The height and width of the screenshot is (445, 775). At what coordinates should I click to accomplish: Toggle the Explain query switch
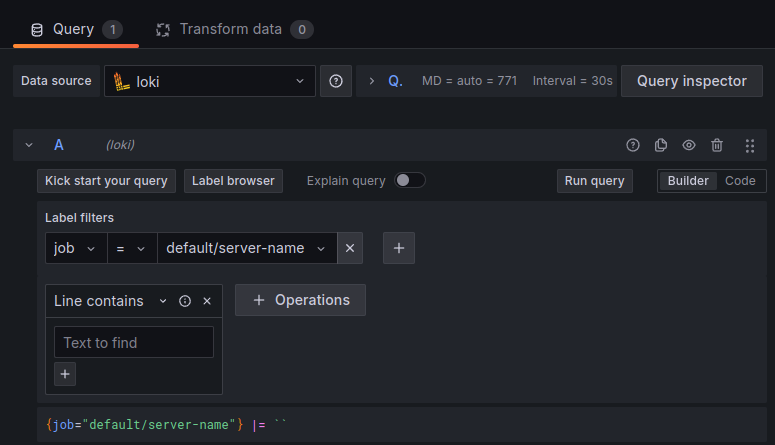409,180
